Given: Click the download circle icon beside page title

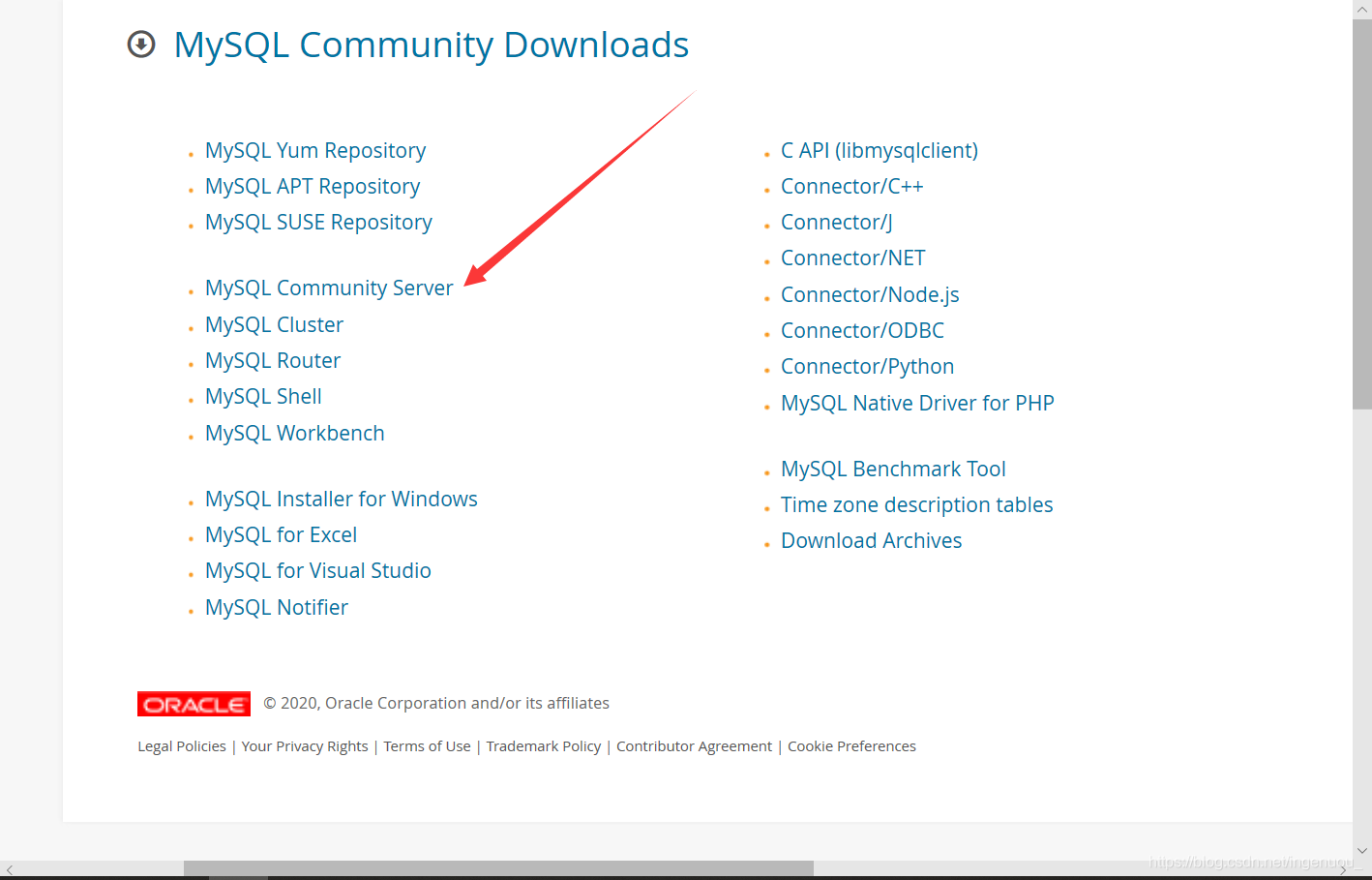Looking at the screenshot, I should tap(141, 45).
